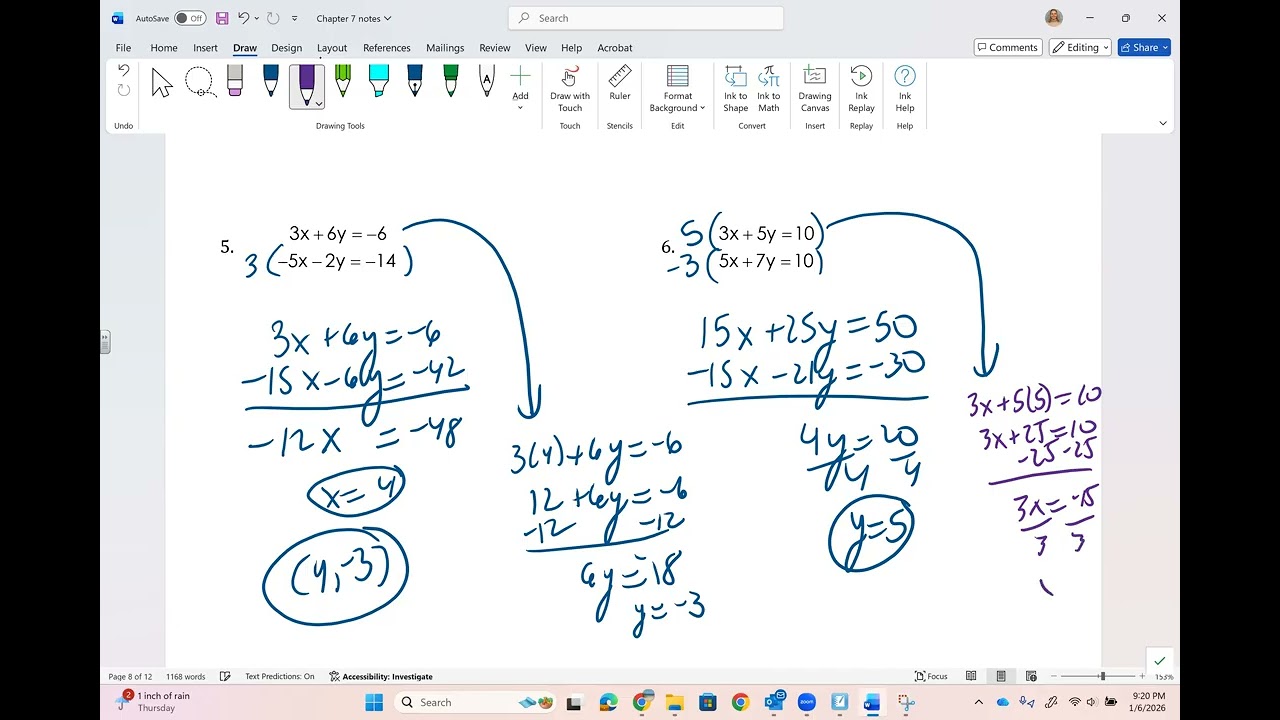Click the zoom slider handle

pos(1103,677)
